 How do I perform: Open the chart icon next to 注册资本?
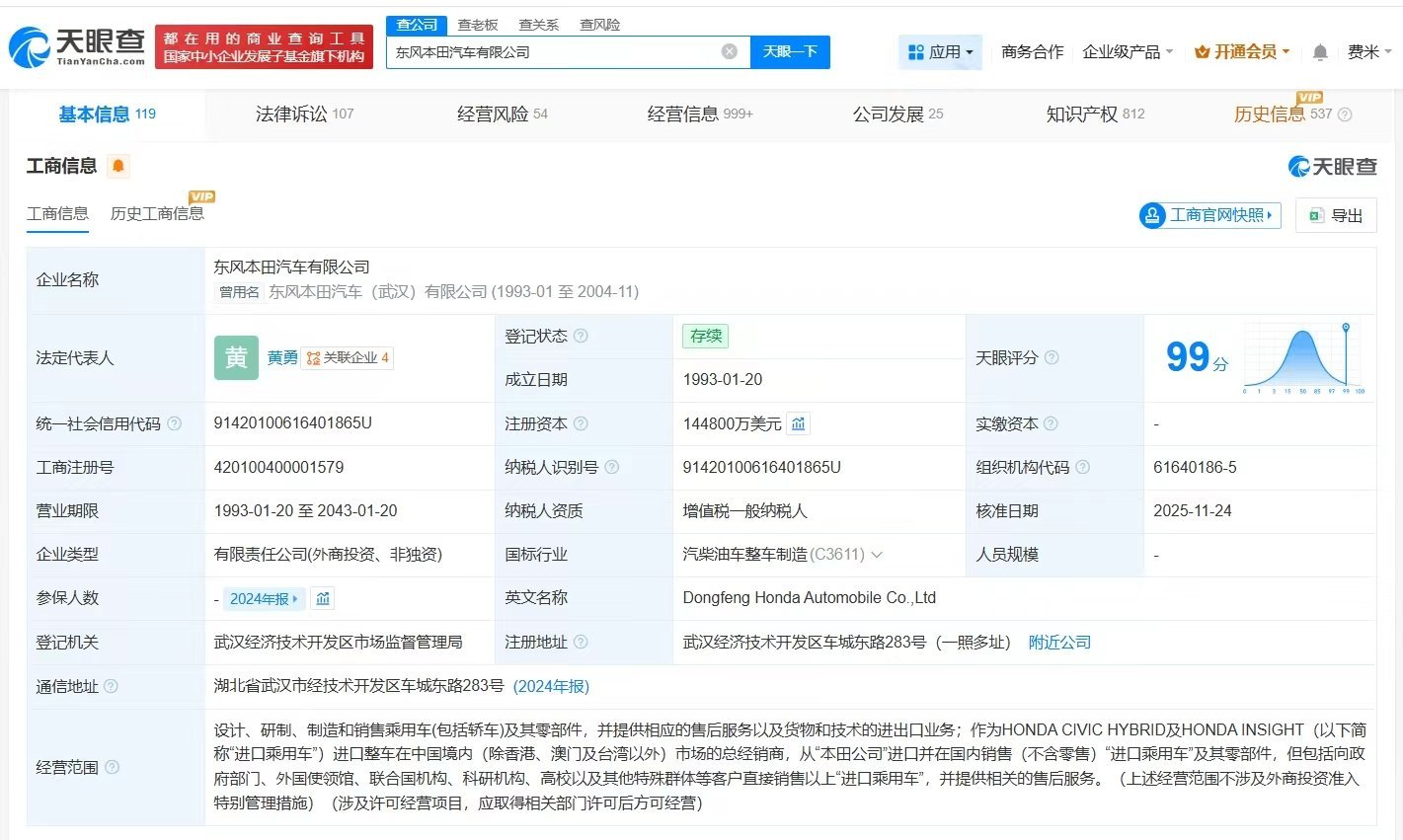799,423
